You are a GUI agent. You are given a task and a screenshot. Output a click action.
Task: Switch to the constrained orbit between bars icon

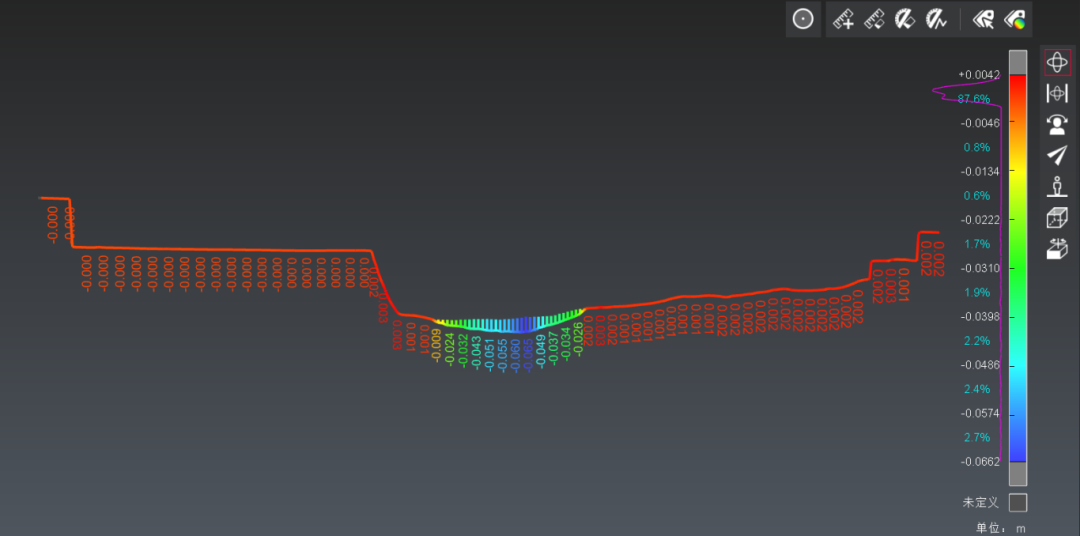point(1057,93)
